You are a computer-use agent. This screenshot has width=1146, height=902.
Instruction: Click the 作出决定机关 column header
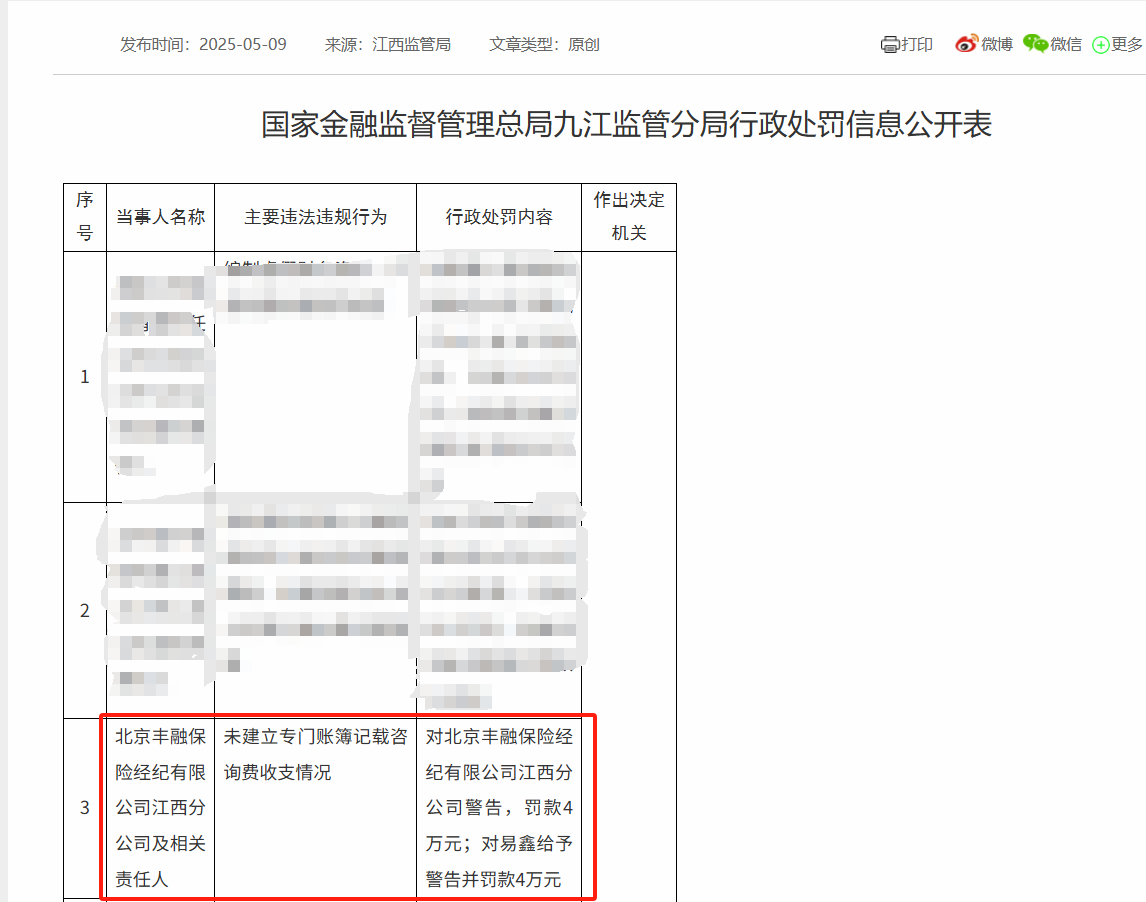[x=629, y=217]
